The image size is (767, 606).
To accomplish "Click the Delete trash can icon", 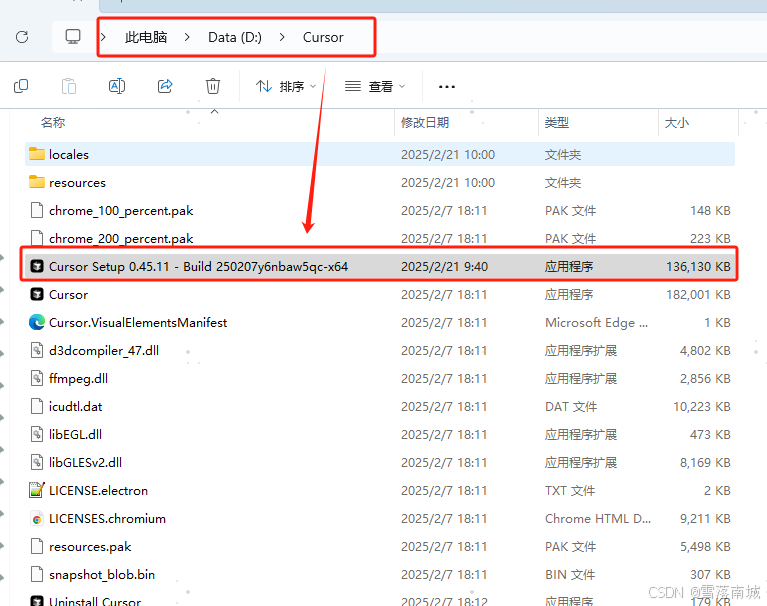I will 213,86.
